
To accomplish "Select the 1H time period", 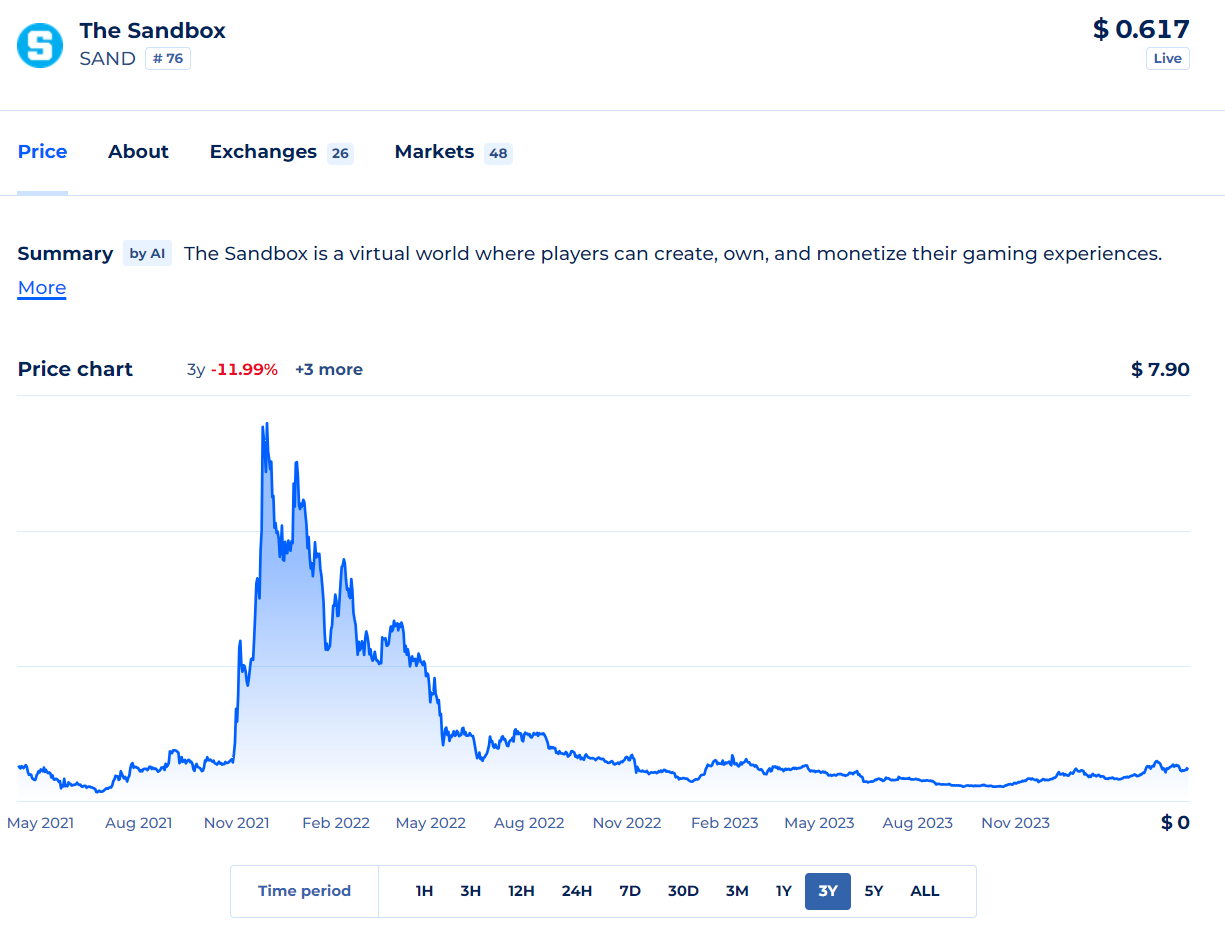I will 425,891.
